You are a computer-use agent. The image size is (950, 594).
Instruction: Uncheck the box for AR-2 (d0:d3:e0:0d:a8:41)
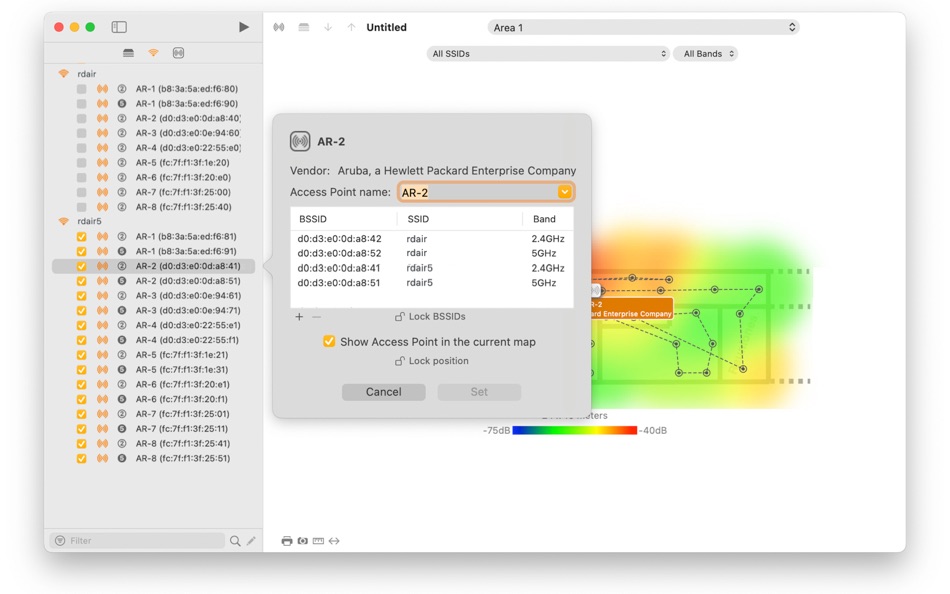point(81,266)
